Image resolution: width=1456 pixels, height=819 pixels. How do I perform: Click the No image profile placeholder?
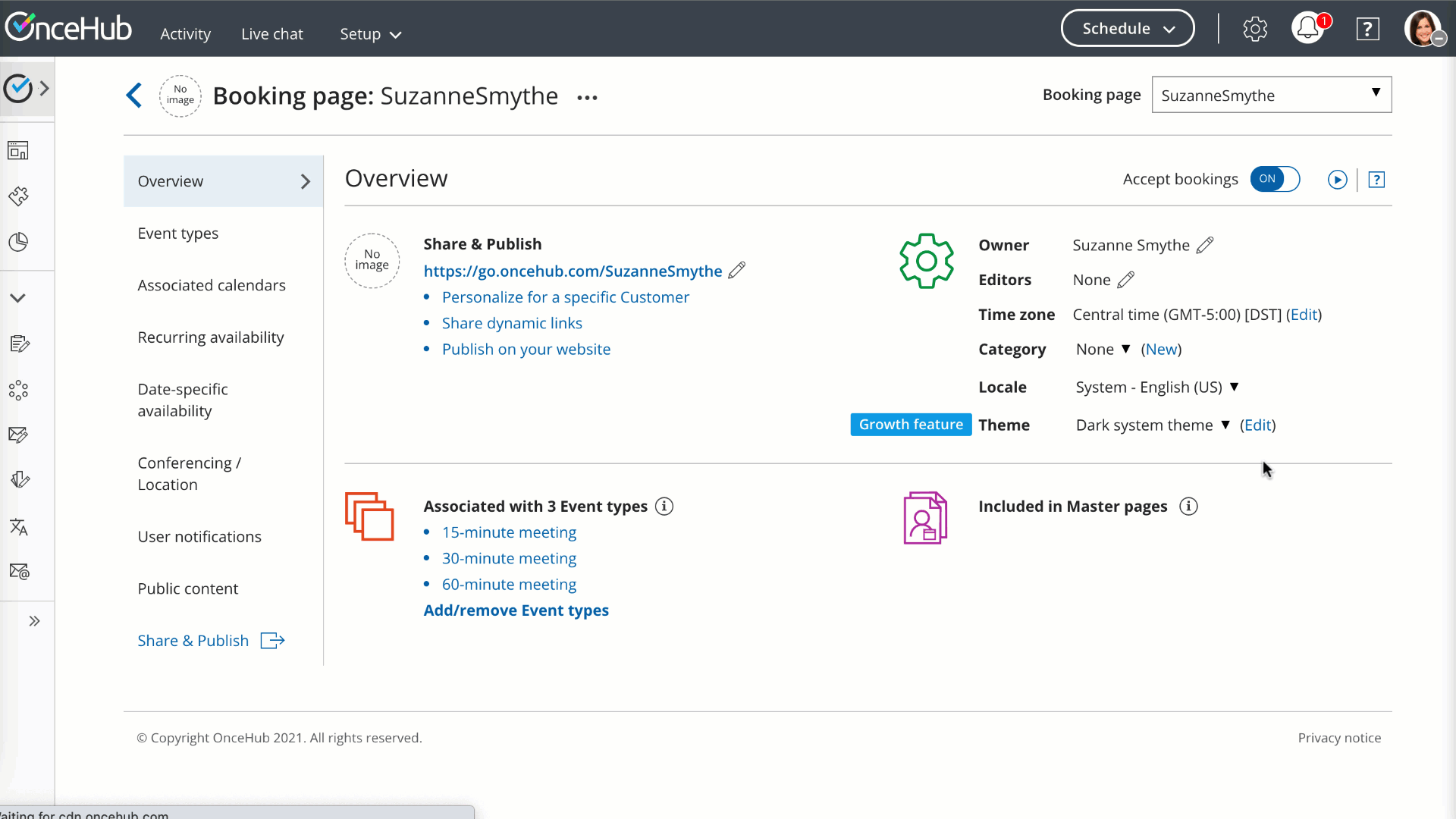tap(372, 260)
